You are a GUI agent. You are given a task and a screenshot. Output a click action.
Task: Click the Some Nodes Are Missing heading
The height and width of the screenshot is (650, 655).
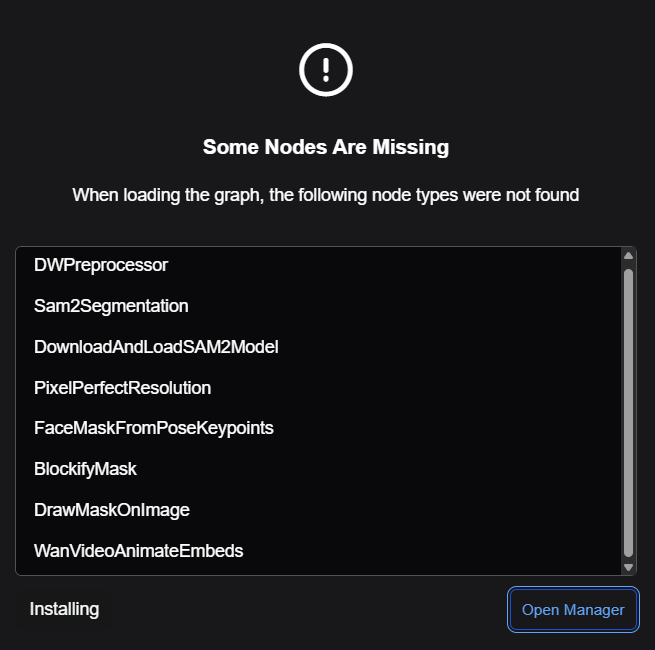coord(326,147)
